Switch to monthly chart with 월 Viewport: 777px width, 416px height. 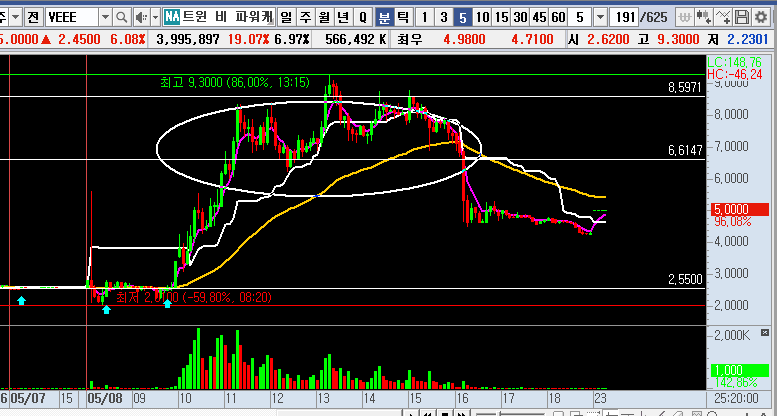point(325,18)
